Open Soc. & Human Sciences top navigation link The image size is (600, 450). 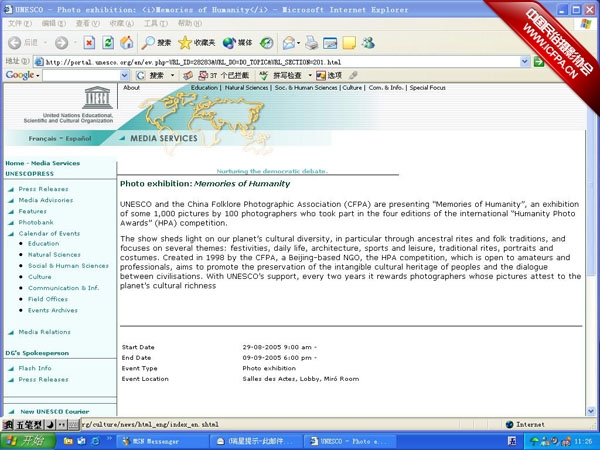[306, 88]
